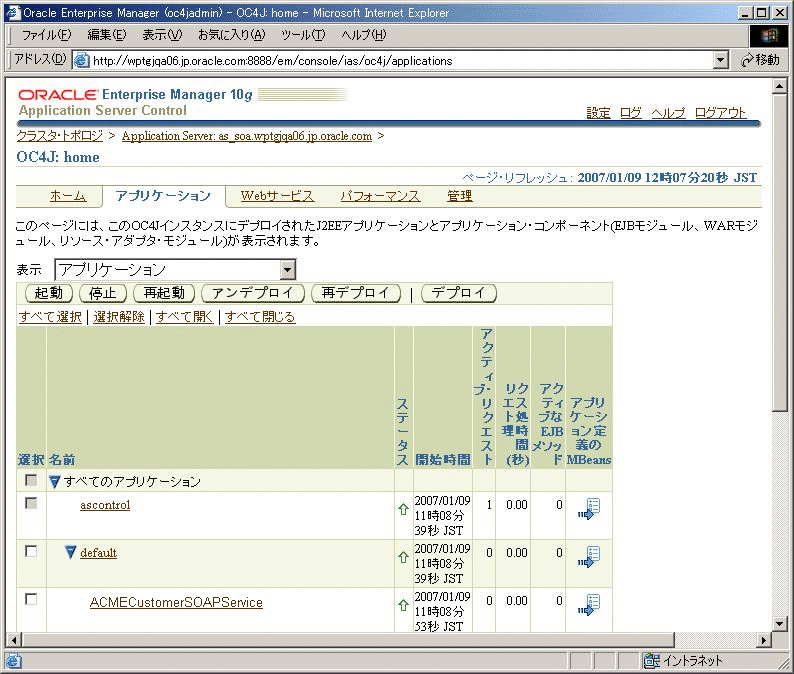Click the 名前 column header

point(62,460)
